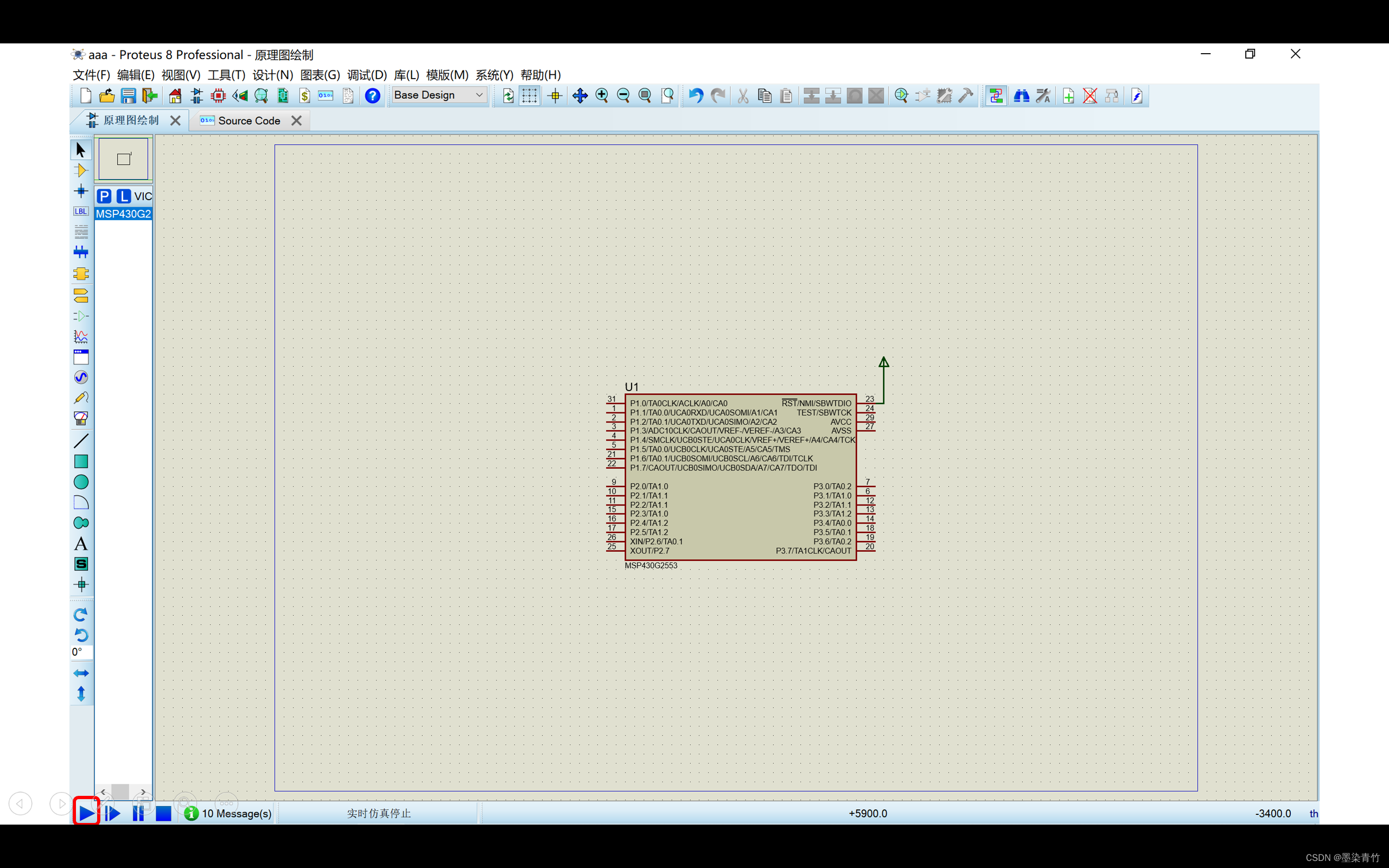This screenshot has height=868, width=1389.
Task: Open the Base Design sheet dropdown
Action: tap(439, 95)
